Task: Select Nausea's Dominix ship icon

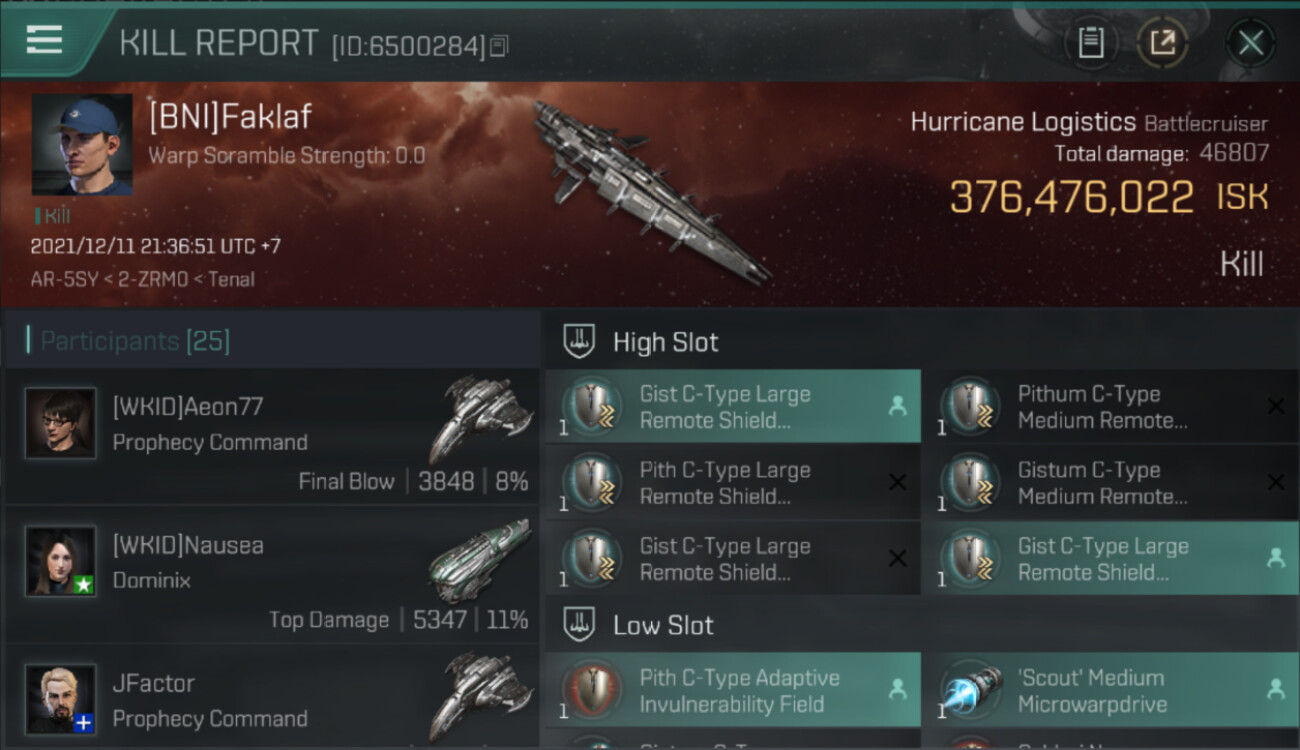Action: tap(481, 560)
